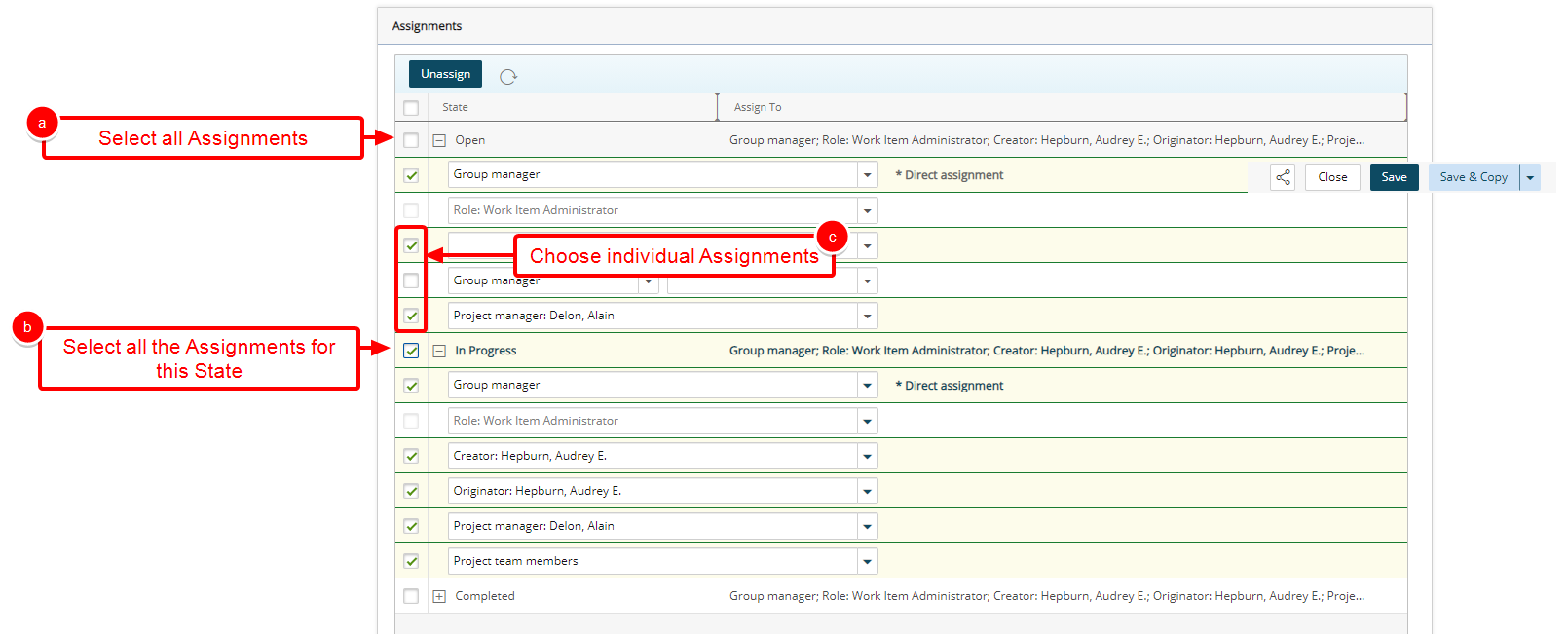
Task: Check the Completed state row checkbox
Action: click(411, 596)
